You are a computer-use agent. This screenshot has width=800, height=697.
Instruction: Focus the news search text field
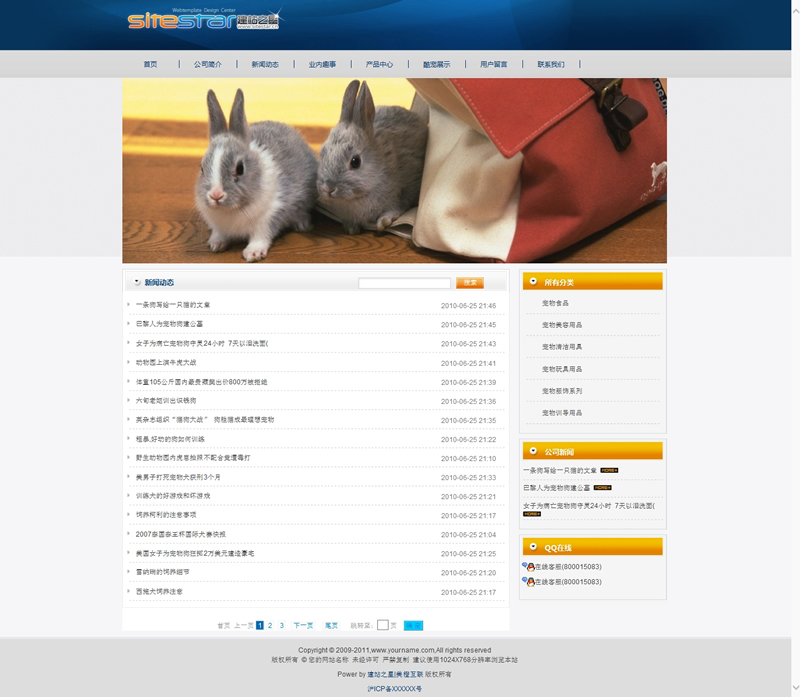tap(404, 283)
